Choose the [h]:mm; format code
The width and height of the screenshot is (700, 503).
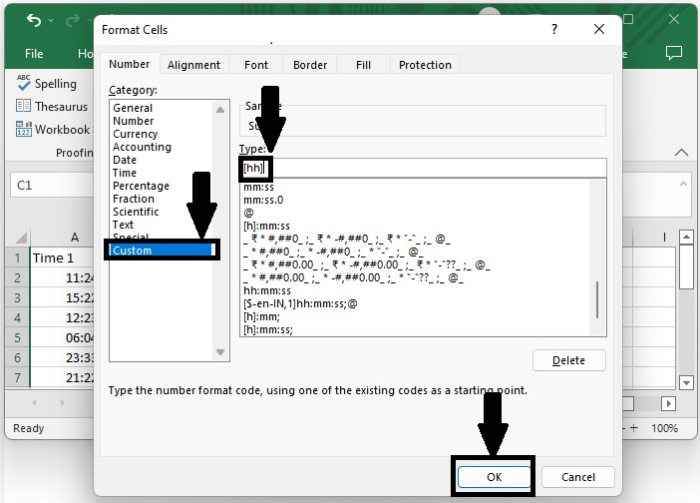tap(262, 317)
